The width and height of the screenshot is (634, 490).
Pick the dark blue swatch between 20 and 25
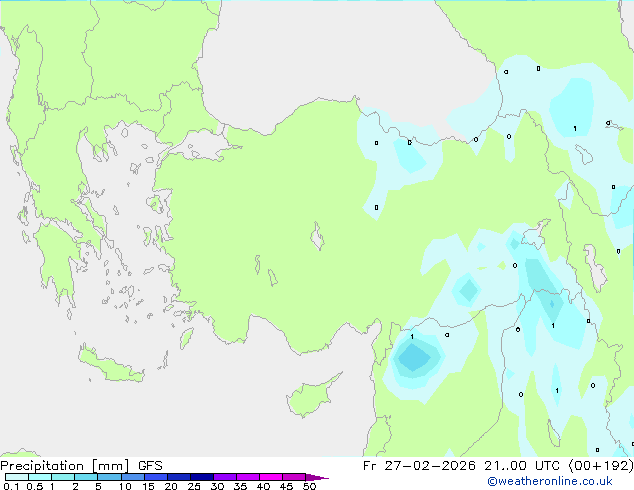[x=178, y=477]
